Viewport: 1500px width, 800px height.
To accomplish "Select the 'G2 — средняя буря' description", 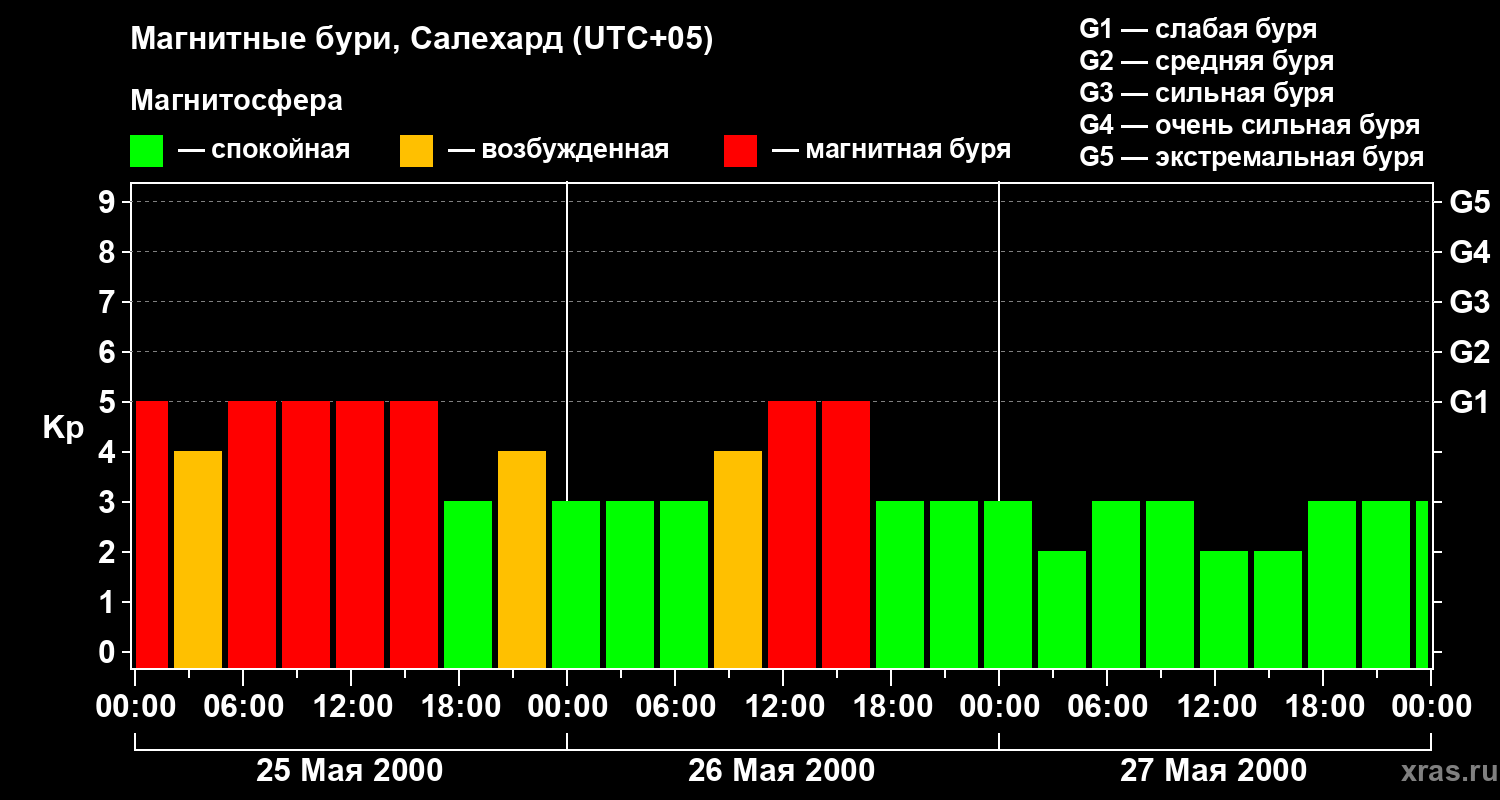I will 1207,61.
